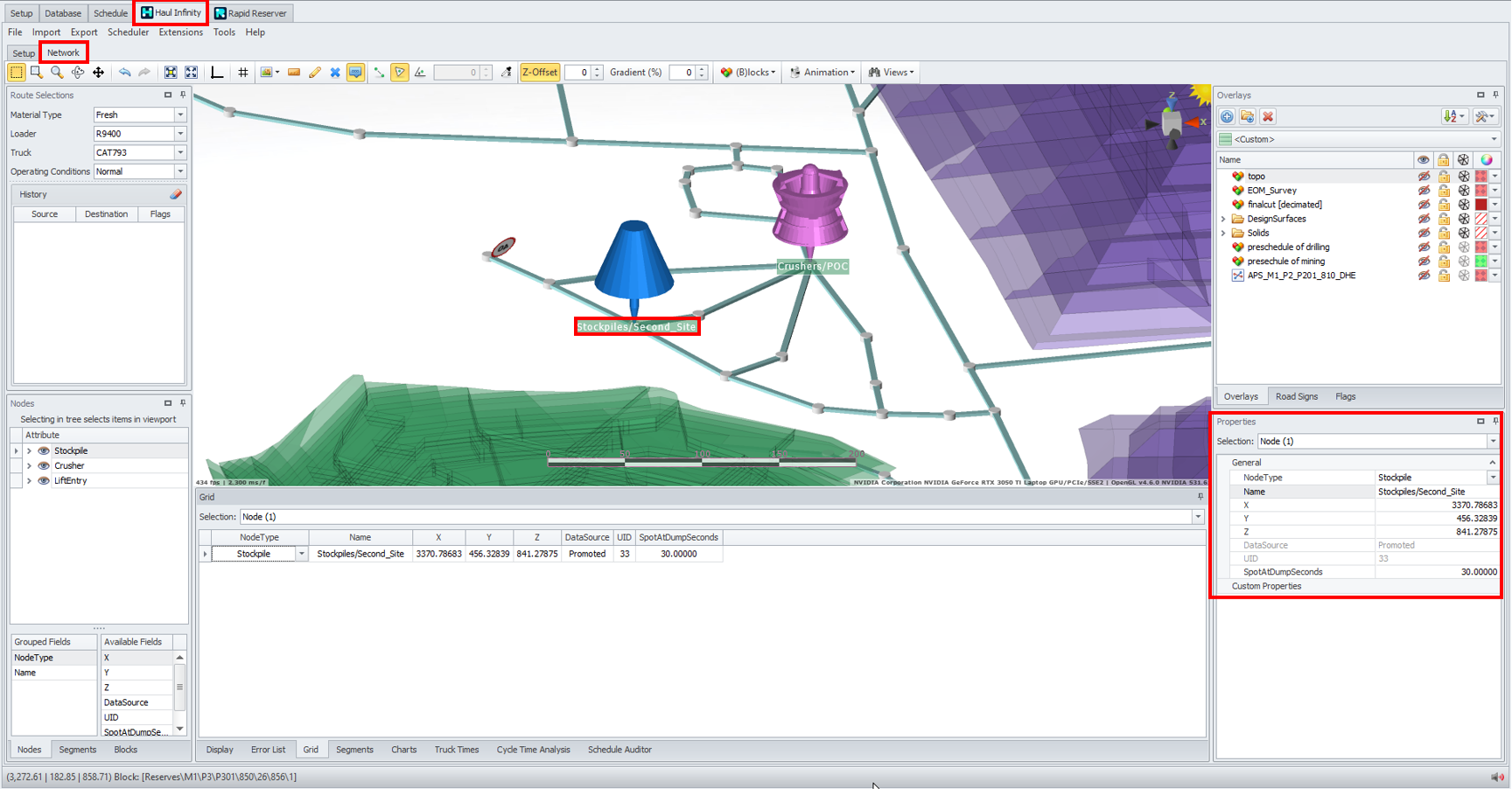
Task: Click the magnifier zoom tool
Action: coord(57,73)
